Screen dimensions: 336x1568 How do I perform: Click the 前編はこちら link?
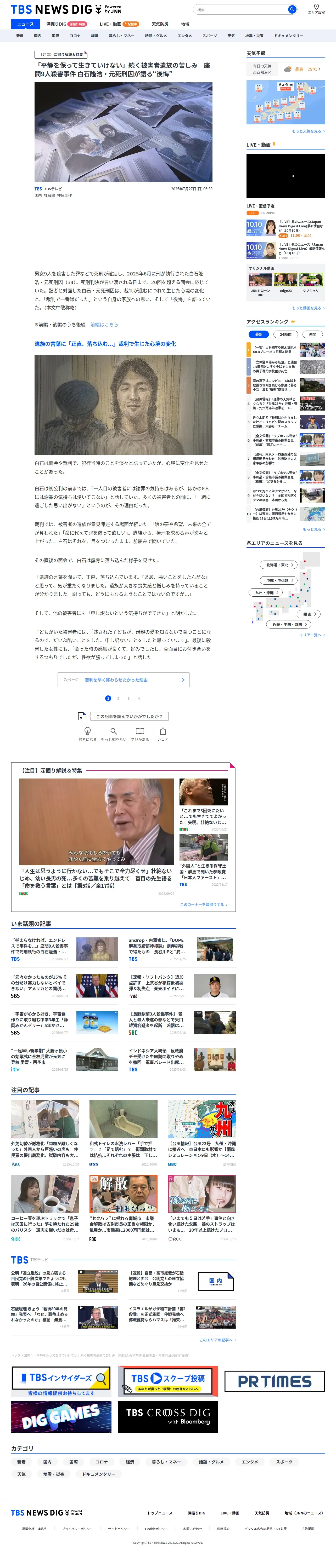(104, 324)
